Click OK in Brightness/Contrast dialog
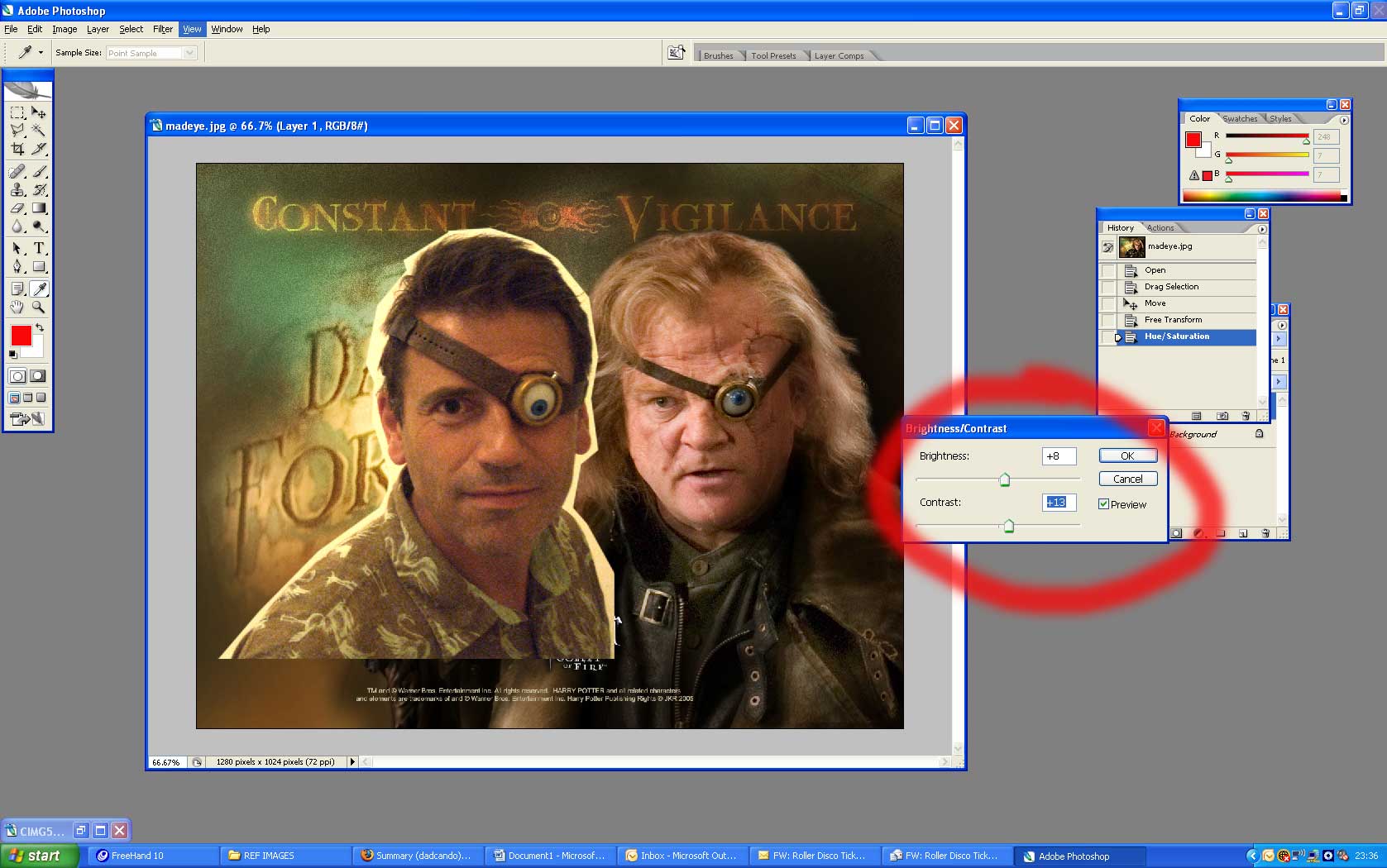 tap(1127, 456)
